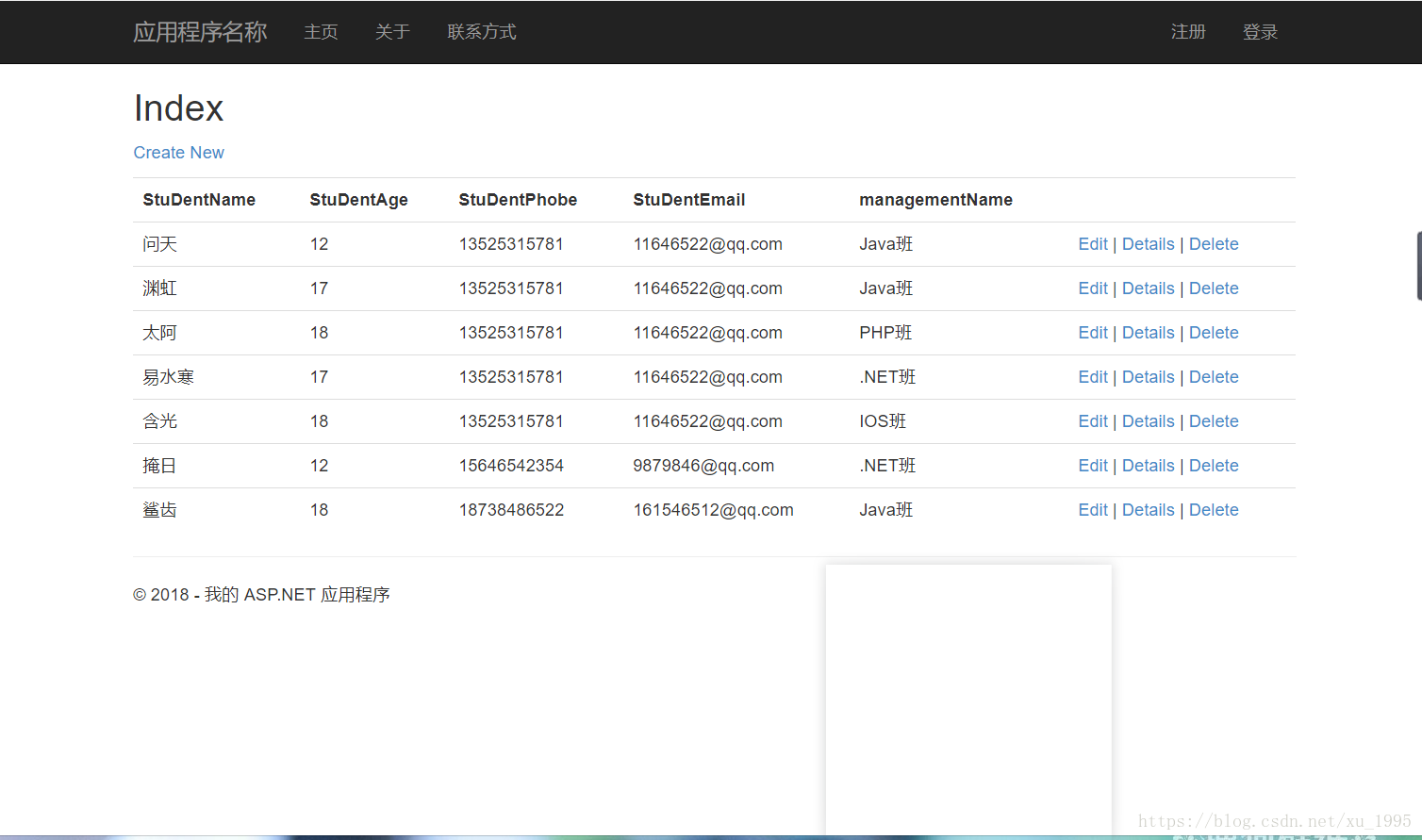The image size is (1422, 840).
Task: Click the email 9879846@qq.com
Action: pos(703,466)
